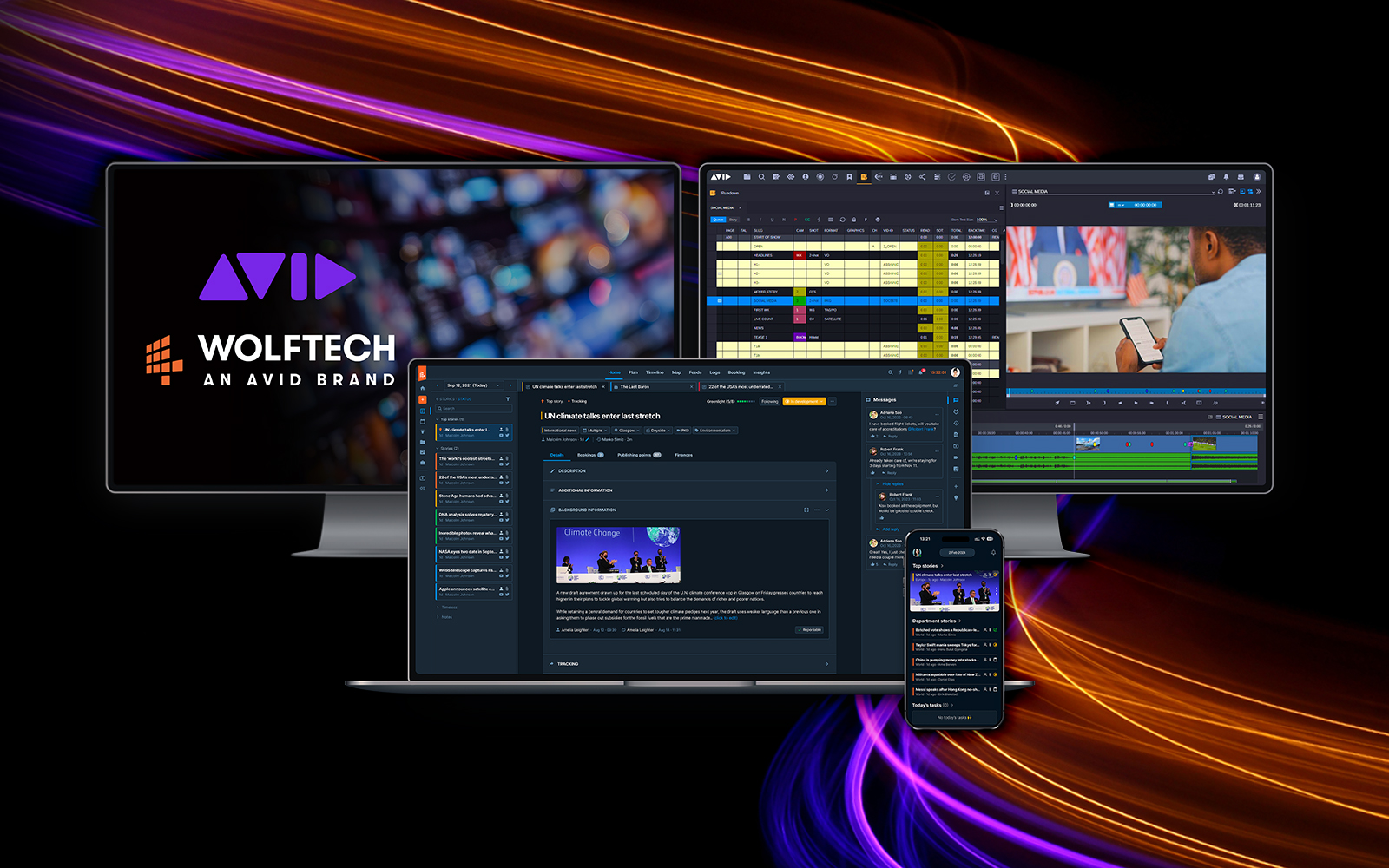Click the orange add button in Wolftech sidebar
Screen dimensions: 1389x868
[422, 399]
